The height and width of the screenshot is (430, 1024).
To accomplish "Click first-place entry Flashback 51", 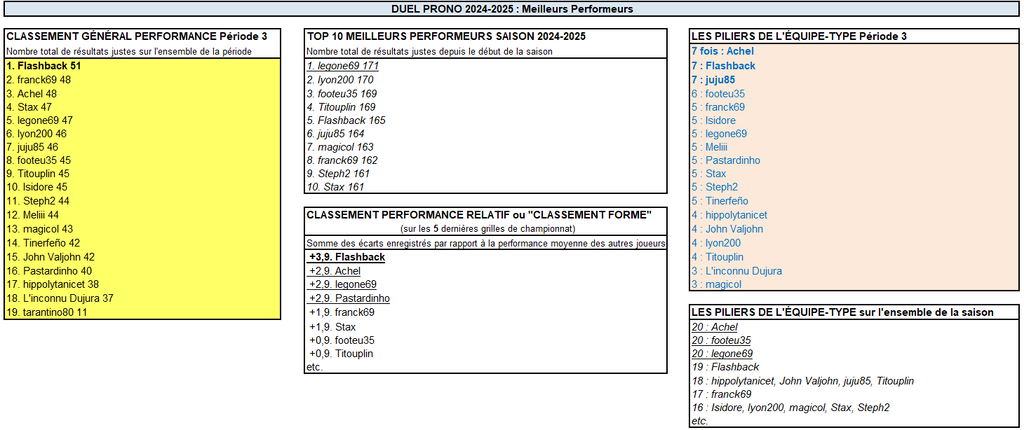I will (44, 65).
